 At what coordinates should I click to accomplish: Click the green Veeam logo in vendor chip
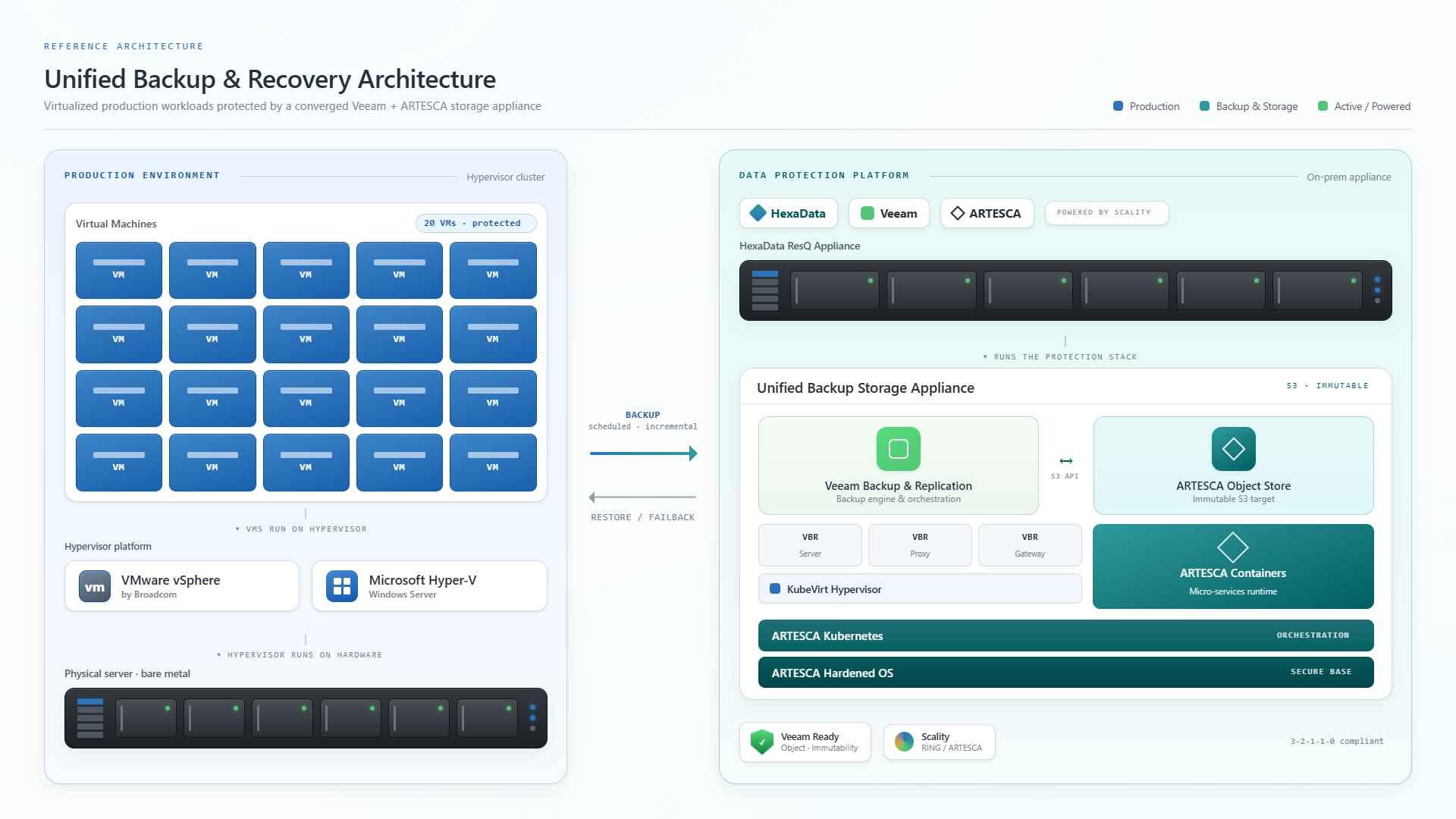[868, 213]
